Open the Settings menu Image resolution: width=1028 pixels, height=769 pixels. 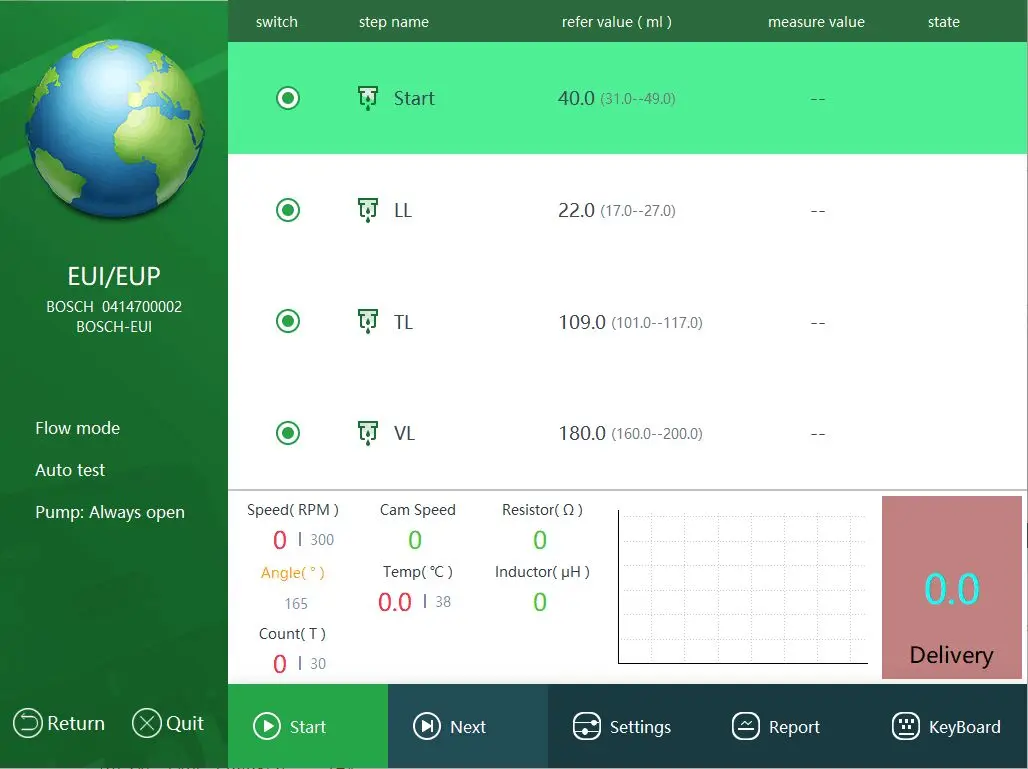(622, 727)
